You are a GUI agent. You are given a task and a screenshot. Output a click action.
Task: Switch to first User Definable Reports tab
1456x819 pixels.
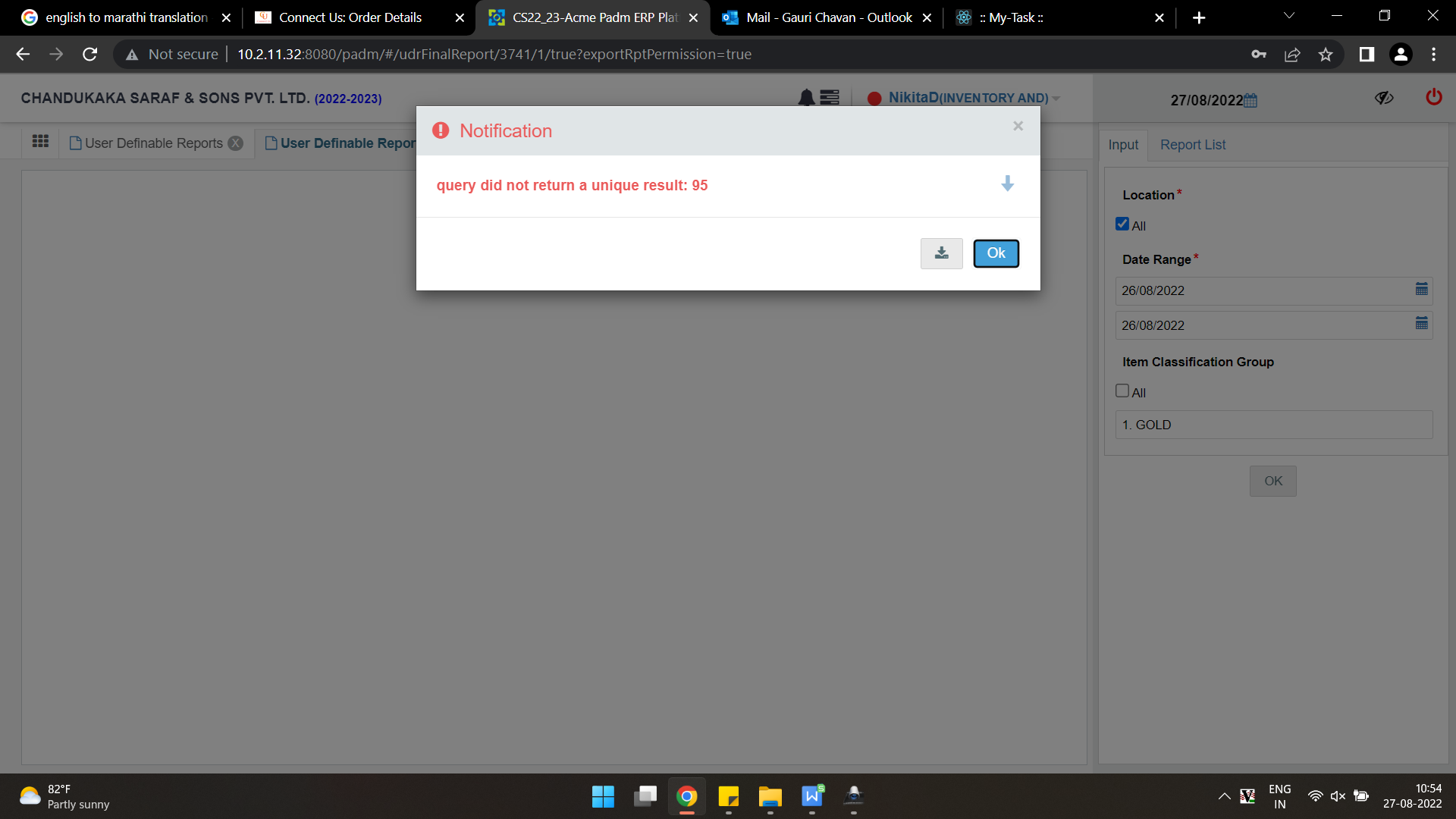pyautogui.click(x=146, y=143)
